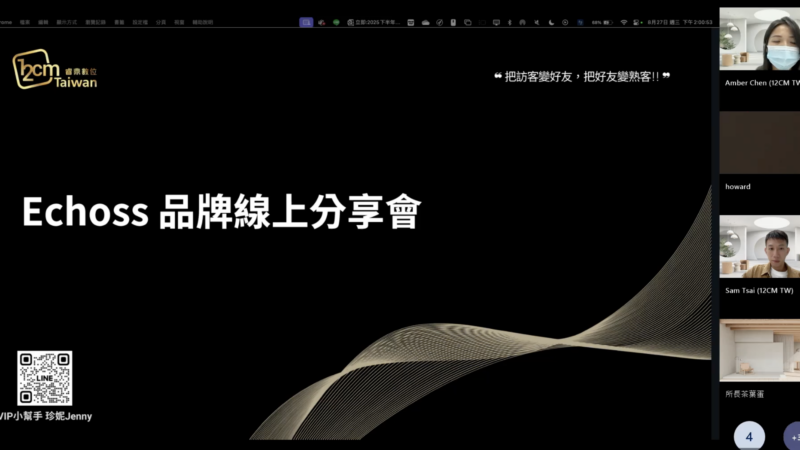
Task: Click the round button labeled 4
Action: tap(749, 437)
